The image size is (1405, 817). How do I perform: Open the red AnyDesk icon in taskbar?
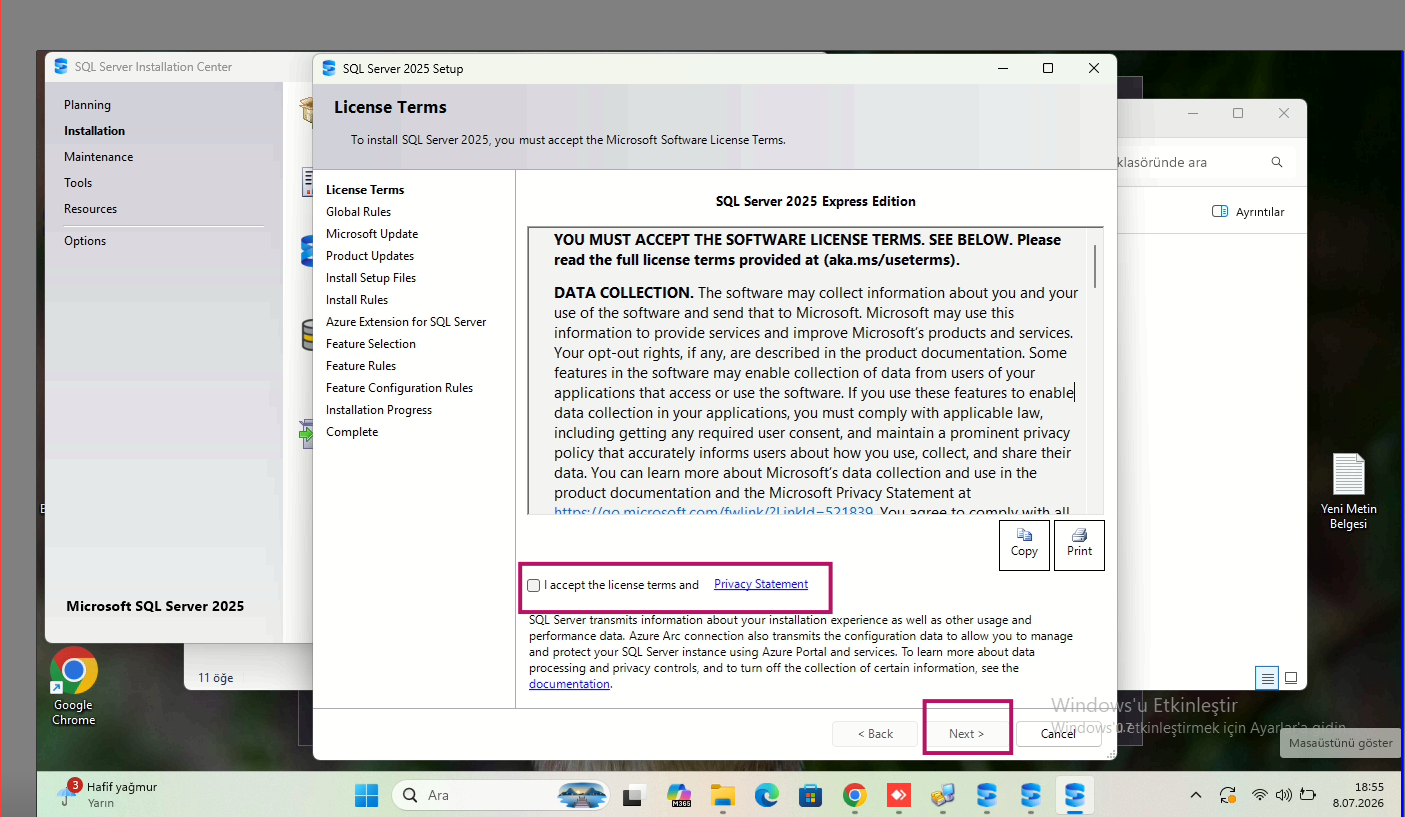pyautogui.click(x=898, y=796)
